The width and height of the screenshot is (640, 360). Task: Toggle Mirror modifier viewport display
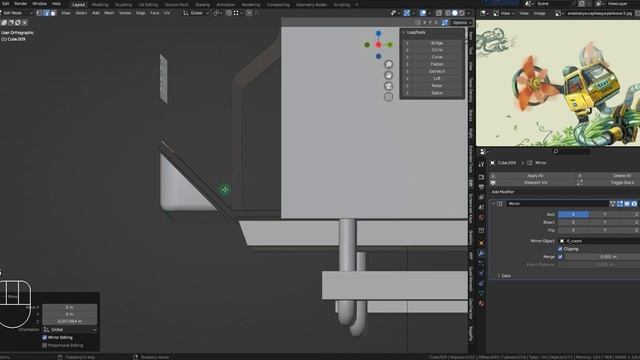point(627,204)
